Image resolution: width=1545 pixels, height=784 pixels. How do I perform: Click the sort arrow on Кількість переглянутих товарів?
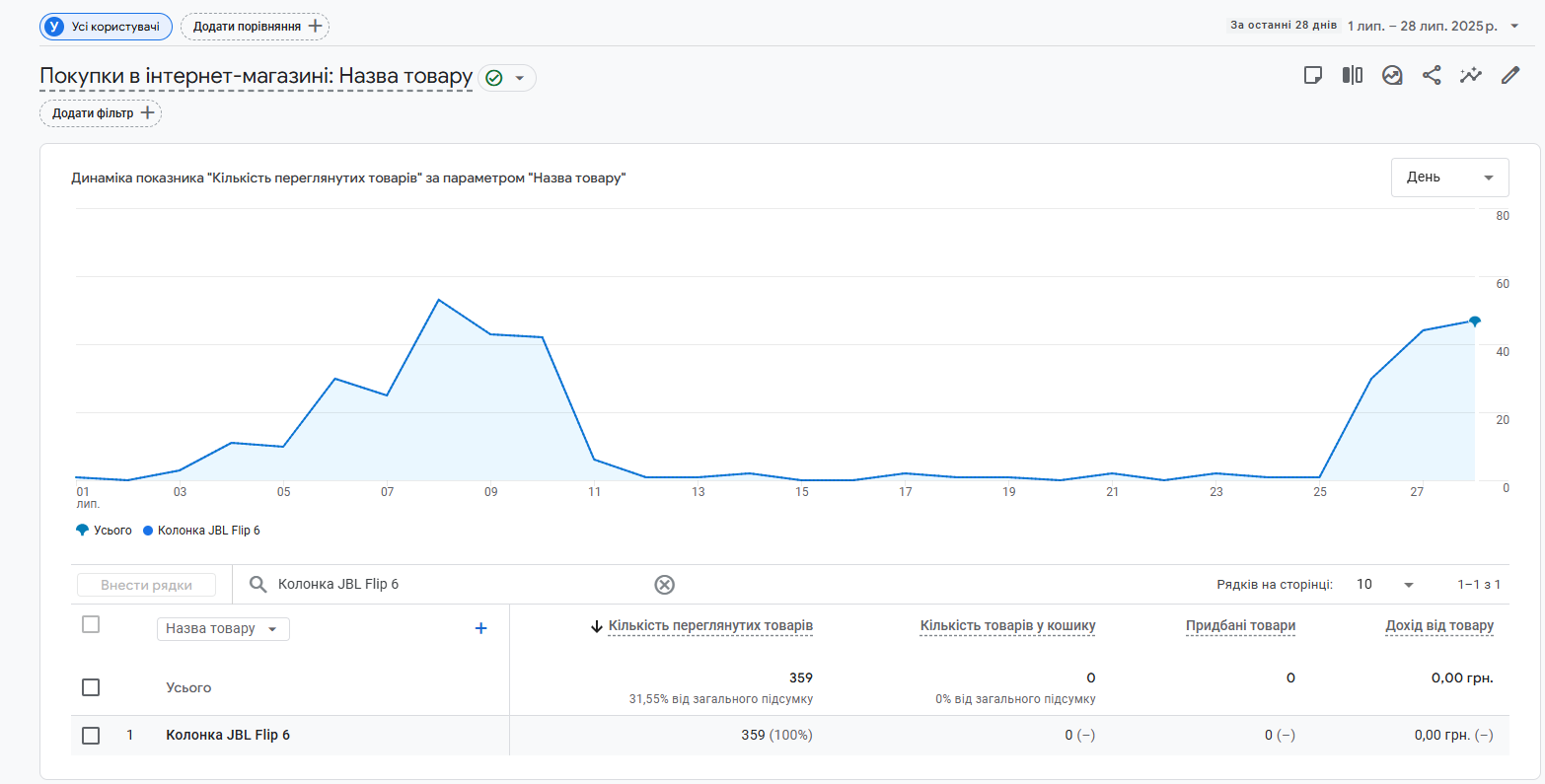click(596, 626)
